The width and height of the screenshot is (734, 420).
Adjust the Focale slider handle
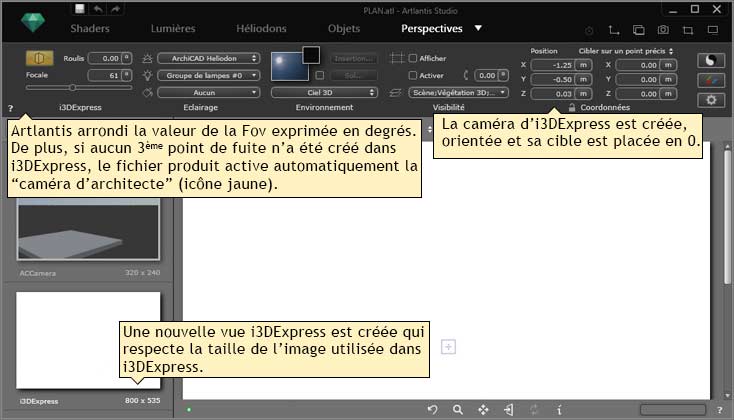[73, 88]
